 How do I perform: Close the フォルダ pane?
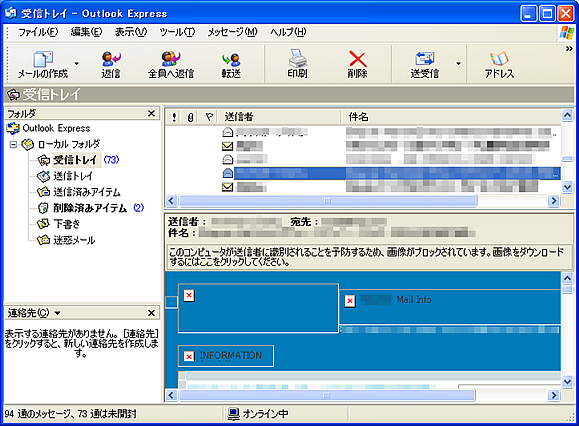(151, 113)
